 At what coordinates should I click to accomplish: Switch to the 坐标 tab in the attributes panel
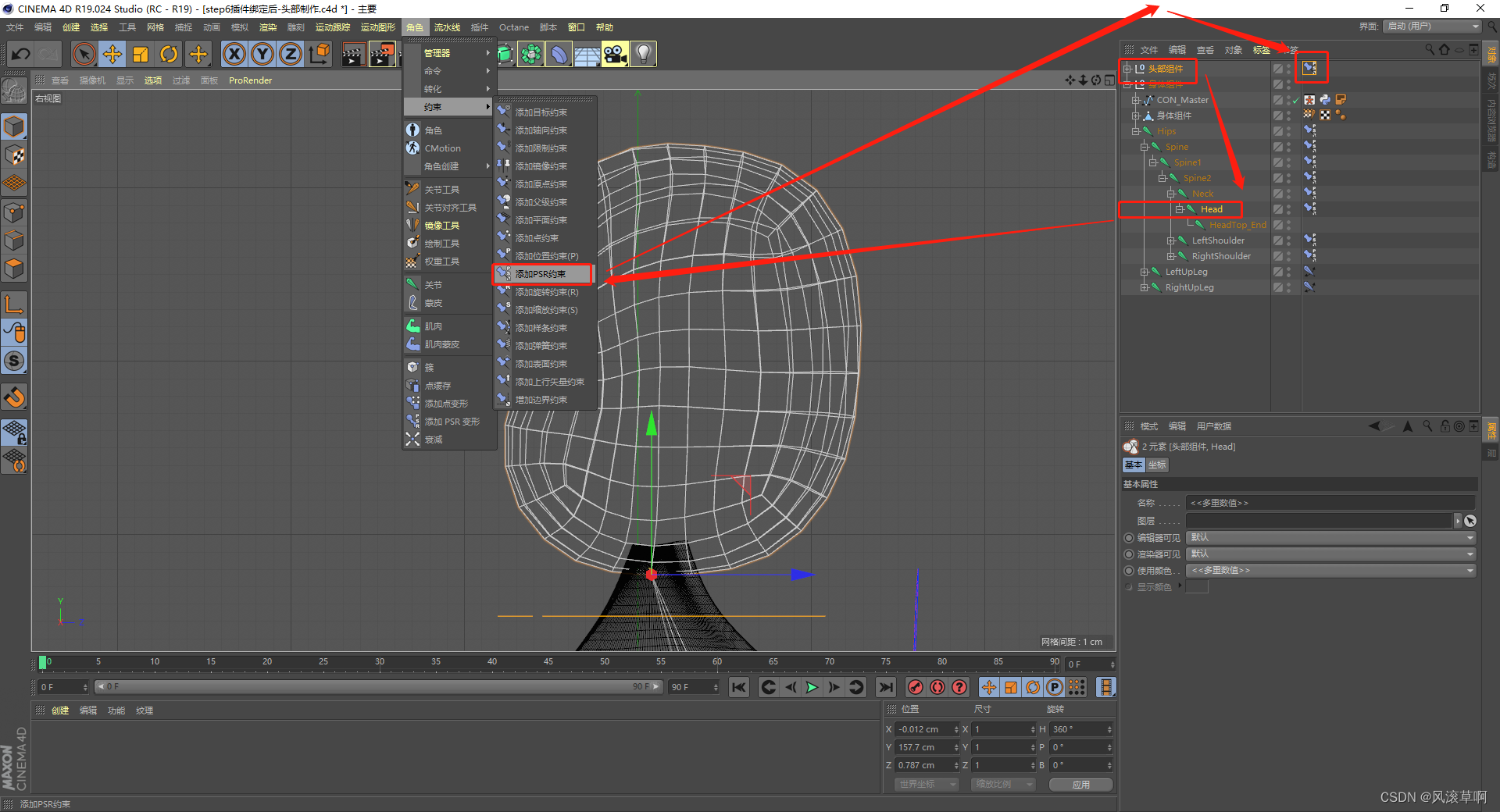point(1157,465)
